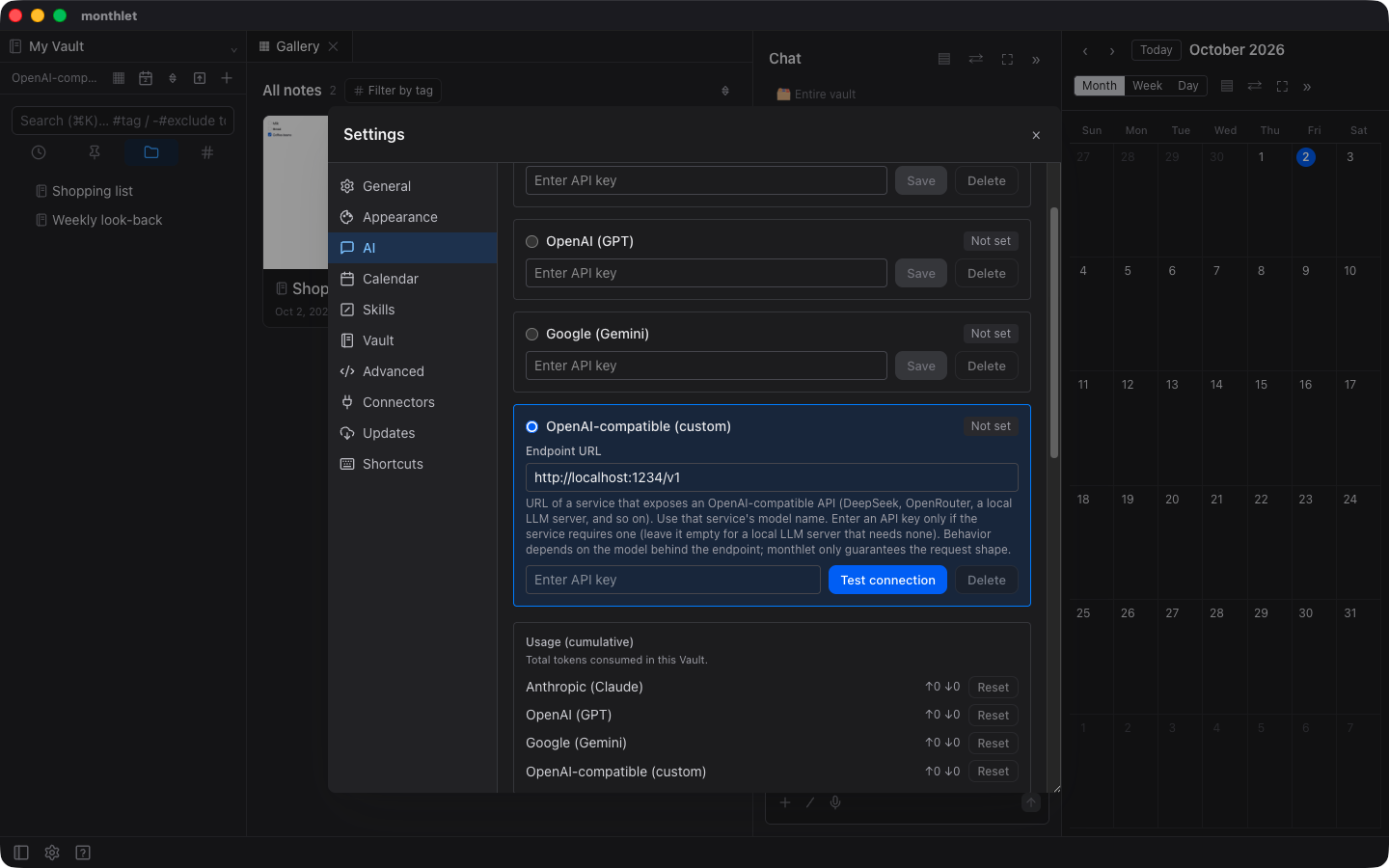Open the calendar icon in sidebar toolbar

146,78
